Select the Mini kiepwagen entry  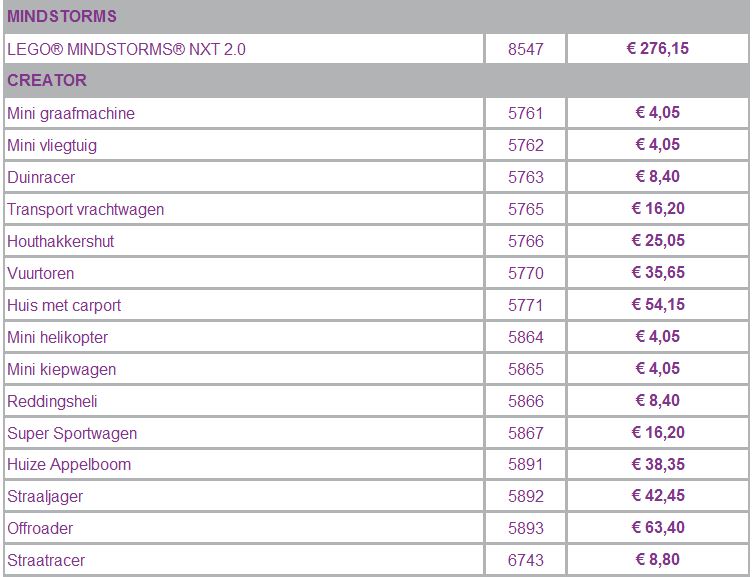click(x=61, y=369)
